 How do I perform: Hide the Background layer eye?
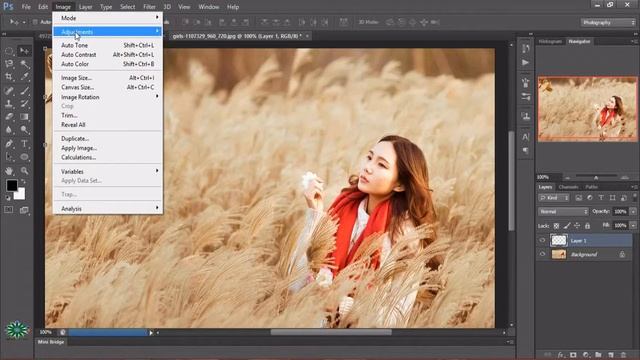pyautogui.click(x=542, y=254)
